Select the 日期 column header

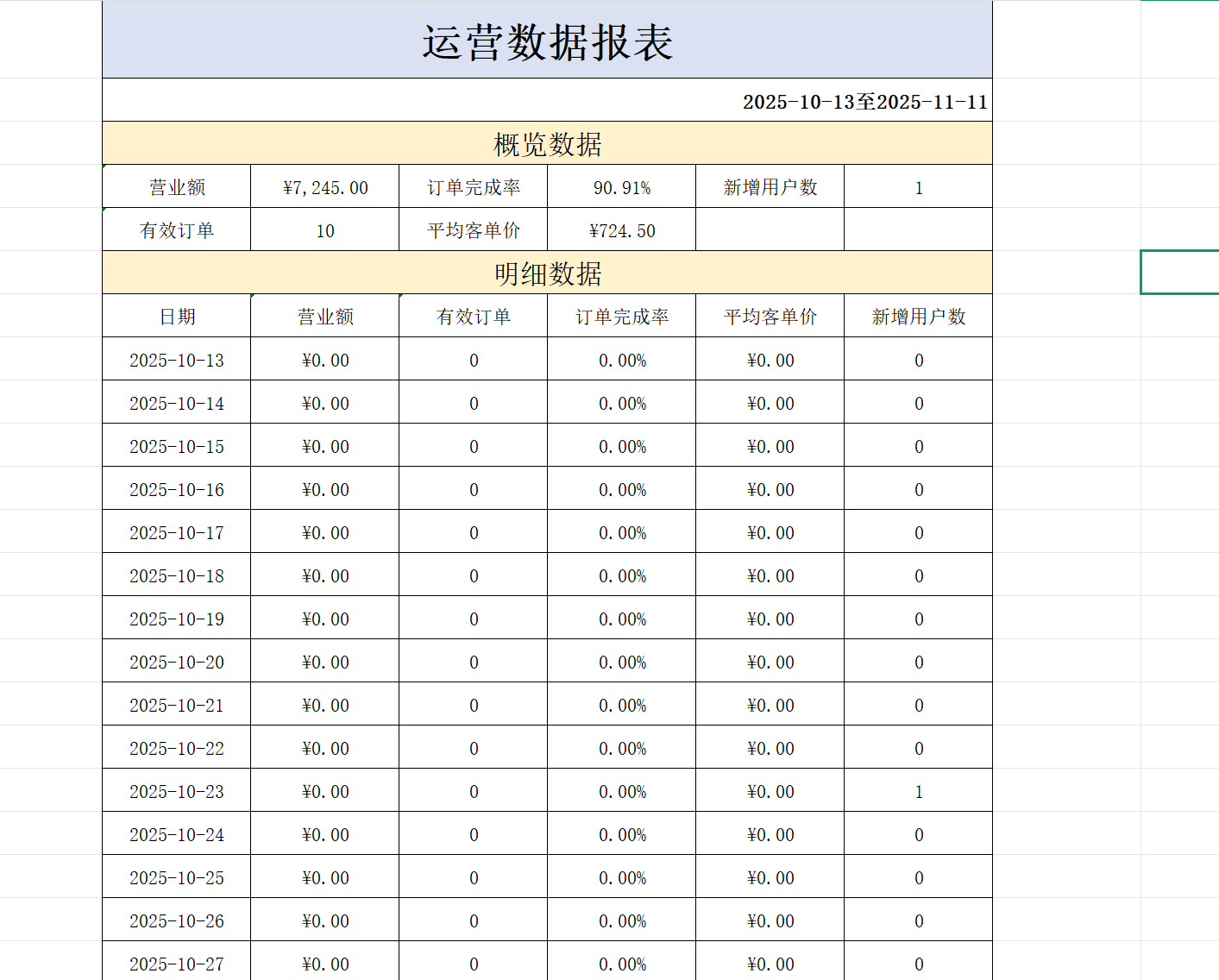(x=177, y=316)
